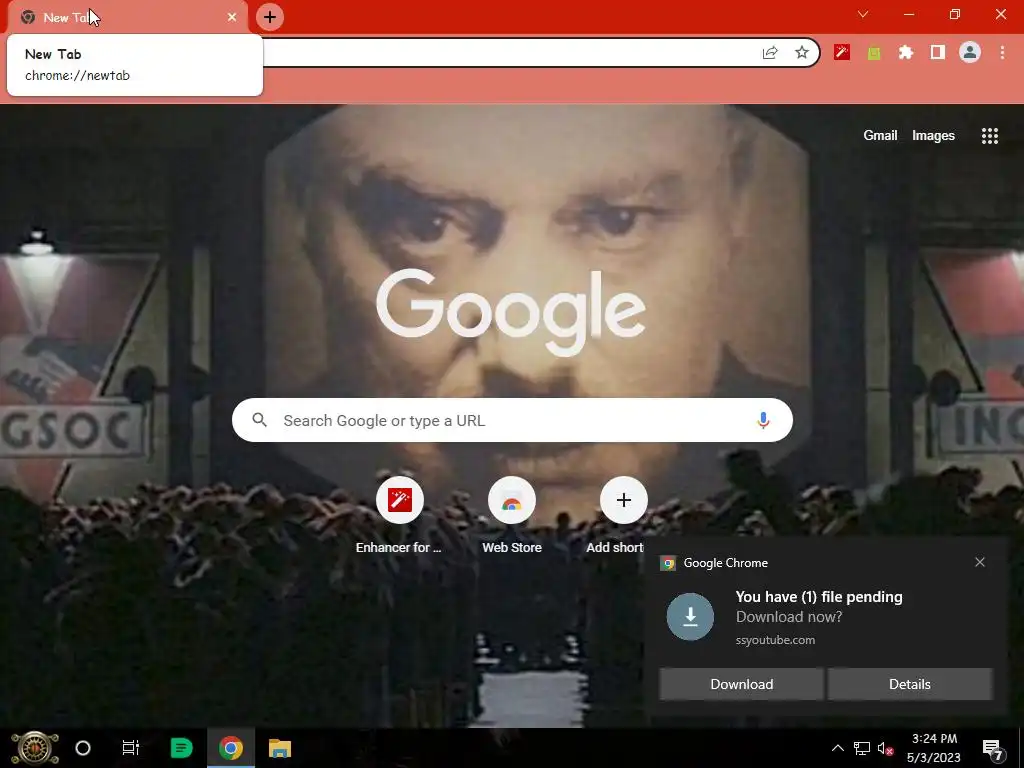Open the Gmail link
Image resolution: width=1024 pixels, height=768 pixels.
click(x=880, y=135)
